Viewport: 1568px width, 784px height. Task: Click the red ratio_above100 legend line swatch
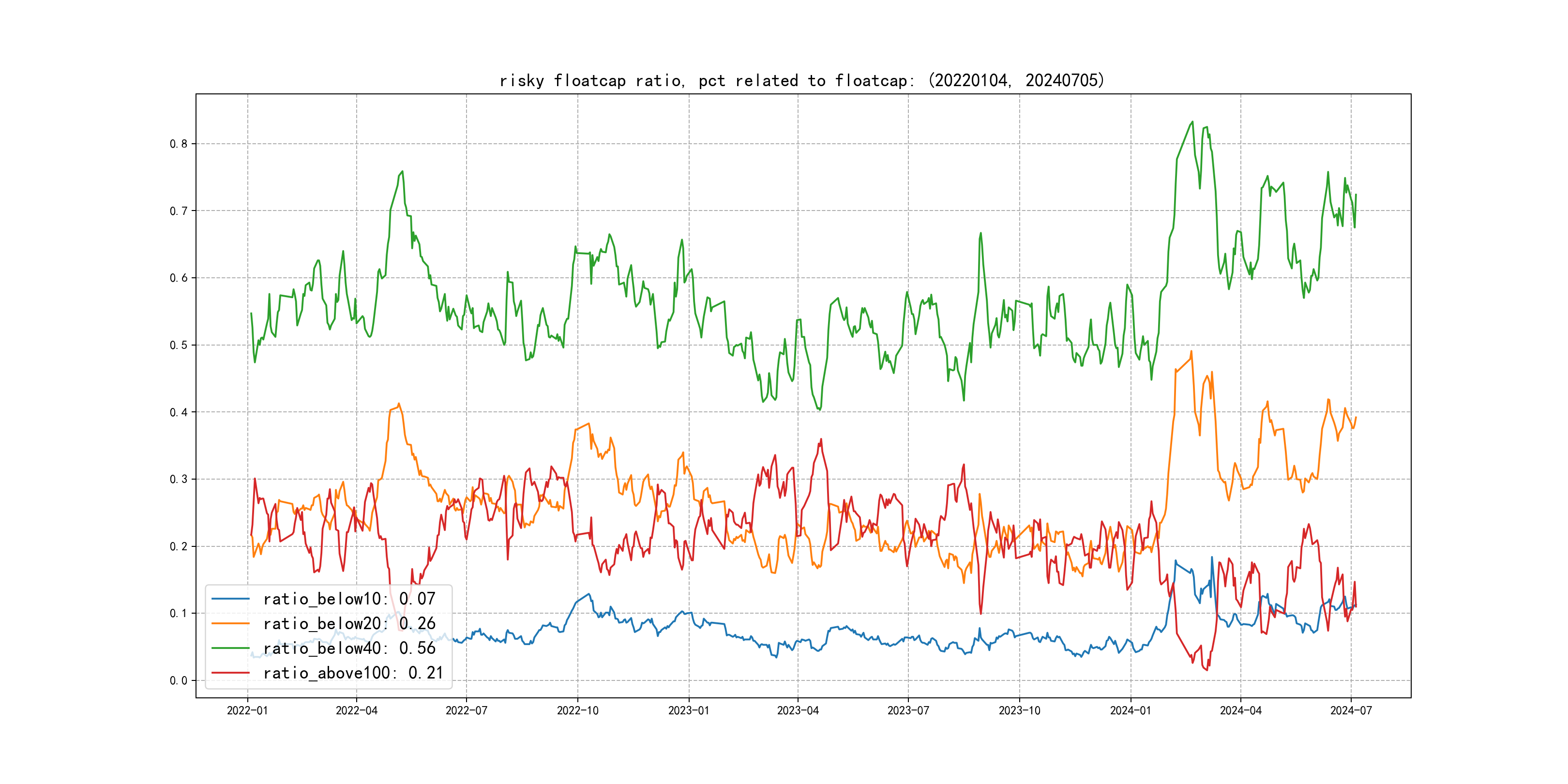(230, 673)
